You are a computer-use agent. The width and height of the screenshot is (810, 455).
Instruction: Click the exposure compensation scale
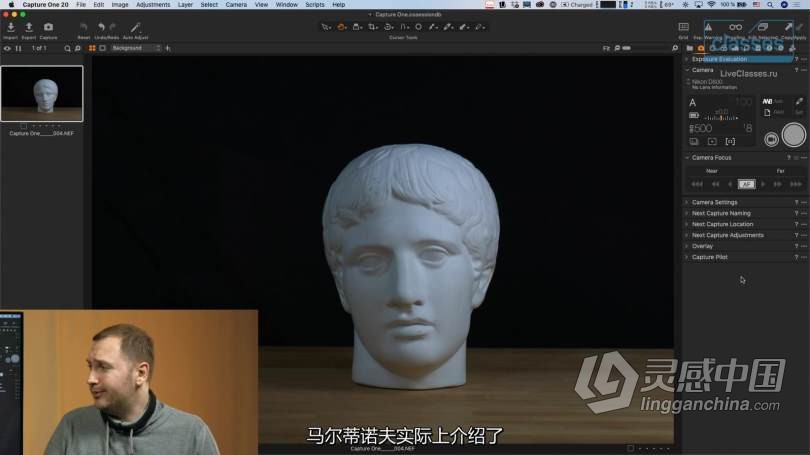tap(722, 118)
